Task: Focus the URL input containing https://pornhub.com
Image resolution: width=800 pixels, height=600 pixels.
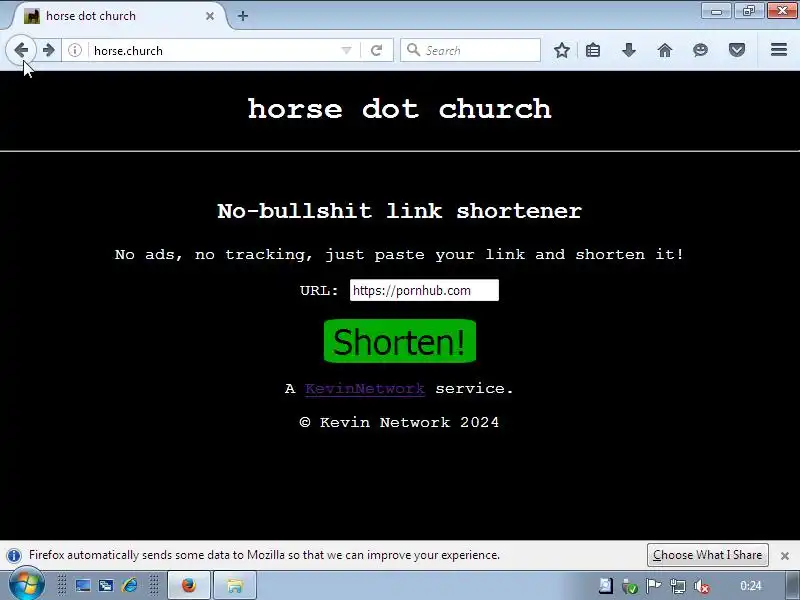Action: (x=424, y=290)
